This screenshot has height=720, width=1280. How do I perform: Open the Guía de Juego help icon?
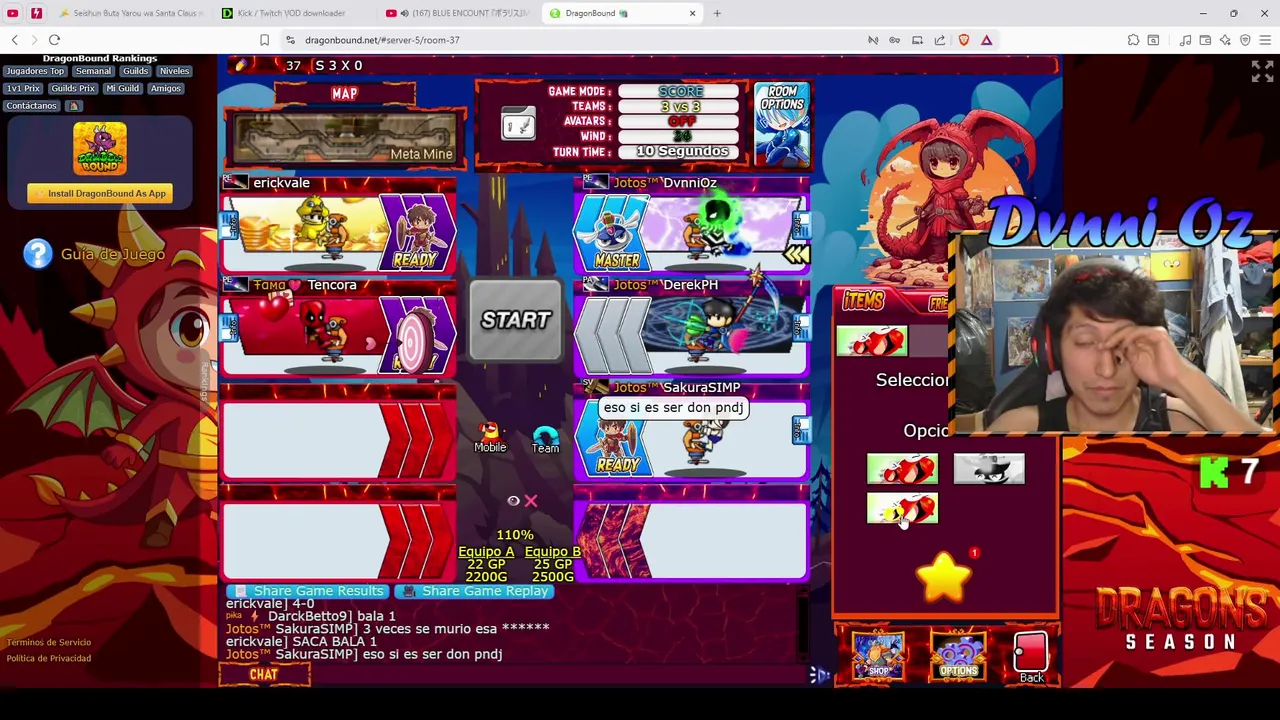coord(37,254)
